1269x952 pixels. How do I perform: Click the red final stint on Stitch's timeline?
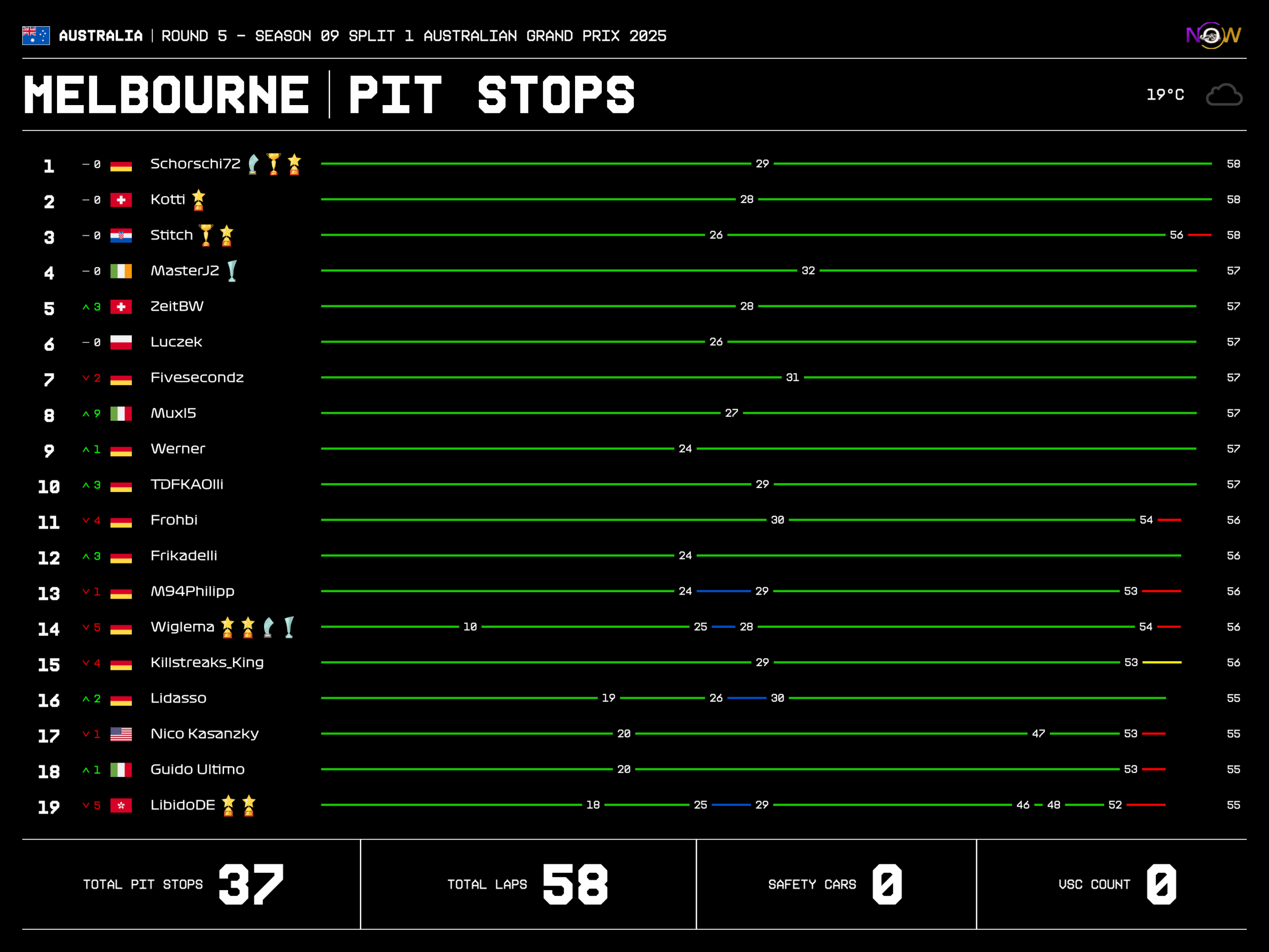1199,234
